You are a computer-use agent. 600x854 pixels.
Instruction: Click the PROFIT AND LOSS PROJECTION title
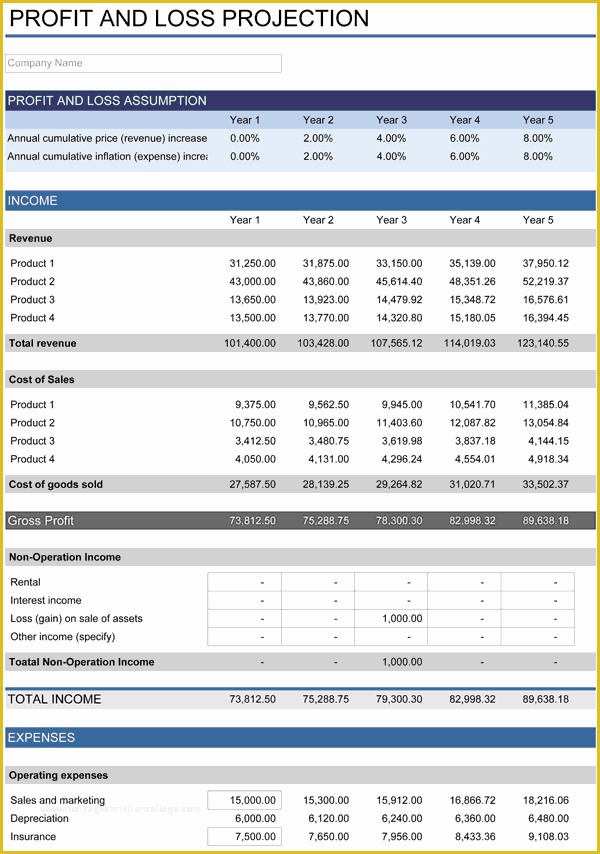click(189, 19)
